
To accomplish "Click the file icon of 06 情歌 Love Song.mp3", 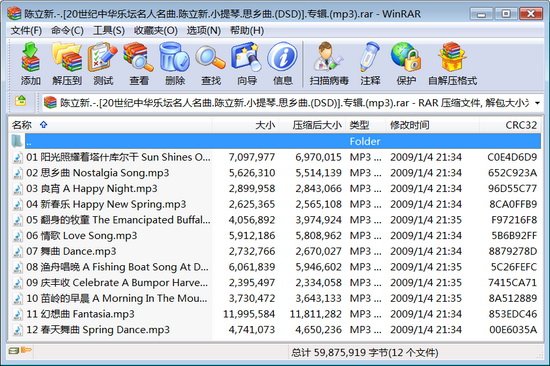I will click(x=18, y=236).
